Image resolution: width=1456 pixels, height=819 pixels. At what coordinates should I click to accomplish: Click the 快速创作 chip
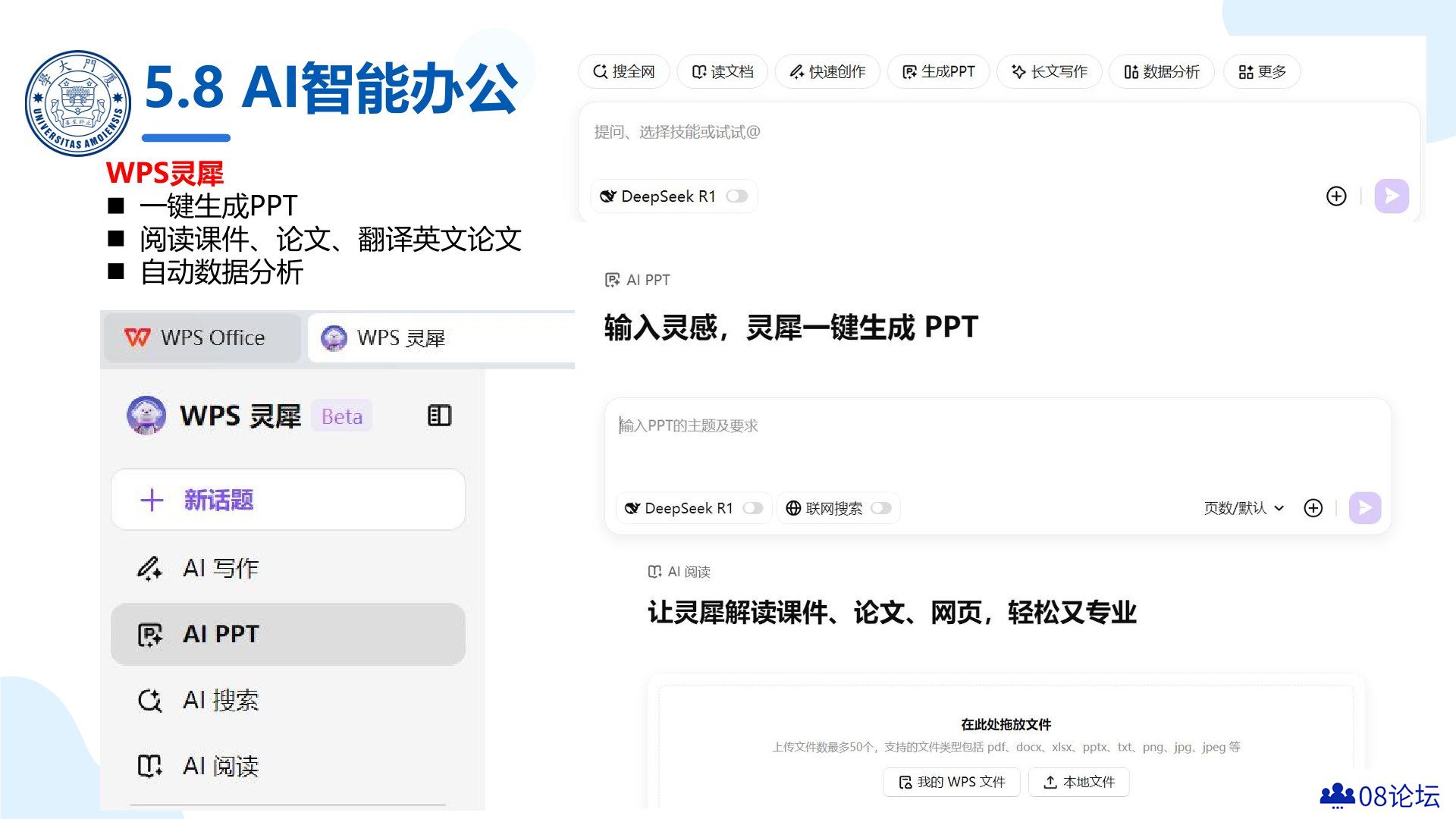[827, 71]
